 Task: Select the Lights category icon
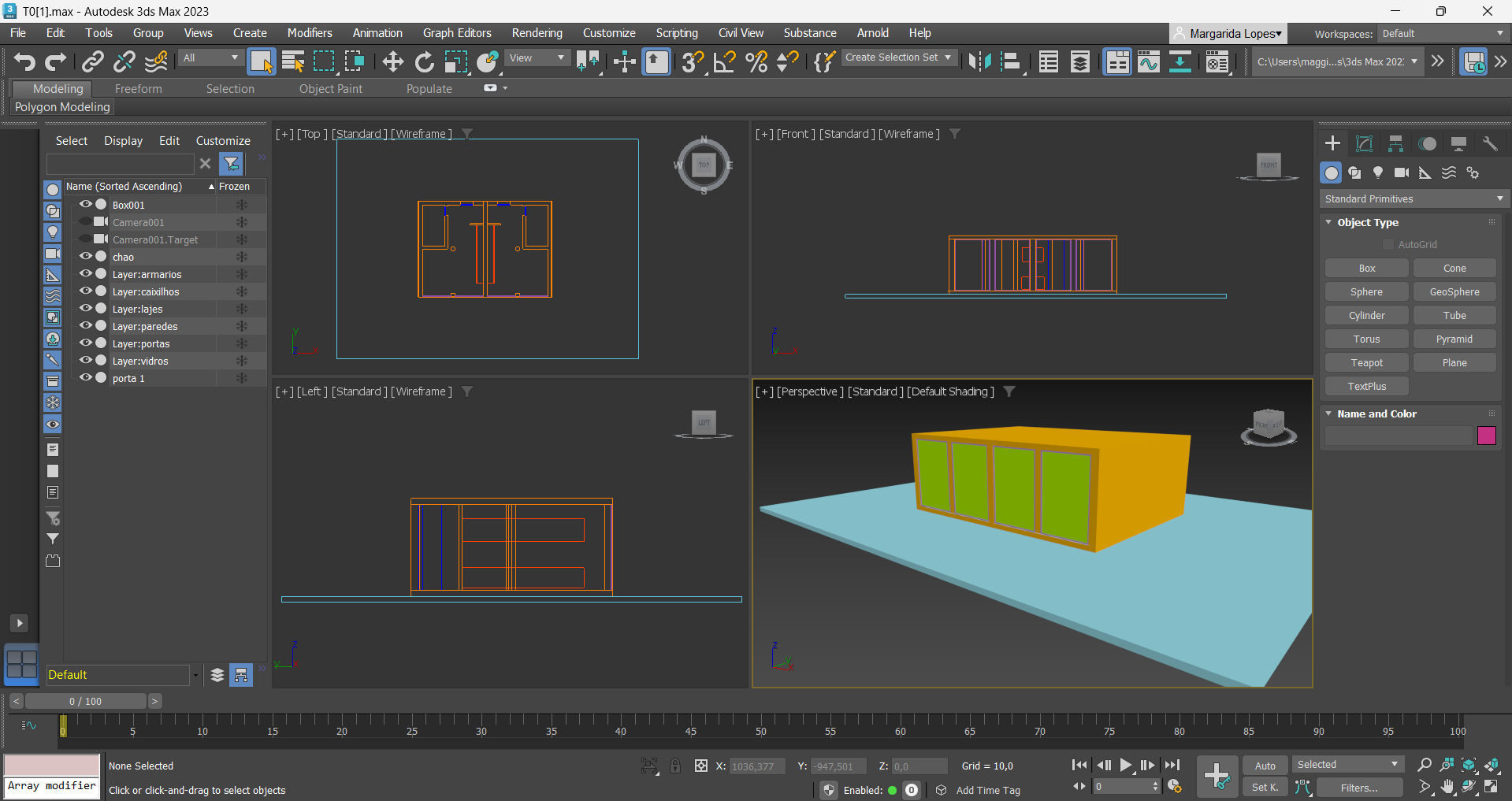1377,172
